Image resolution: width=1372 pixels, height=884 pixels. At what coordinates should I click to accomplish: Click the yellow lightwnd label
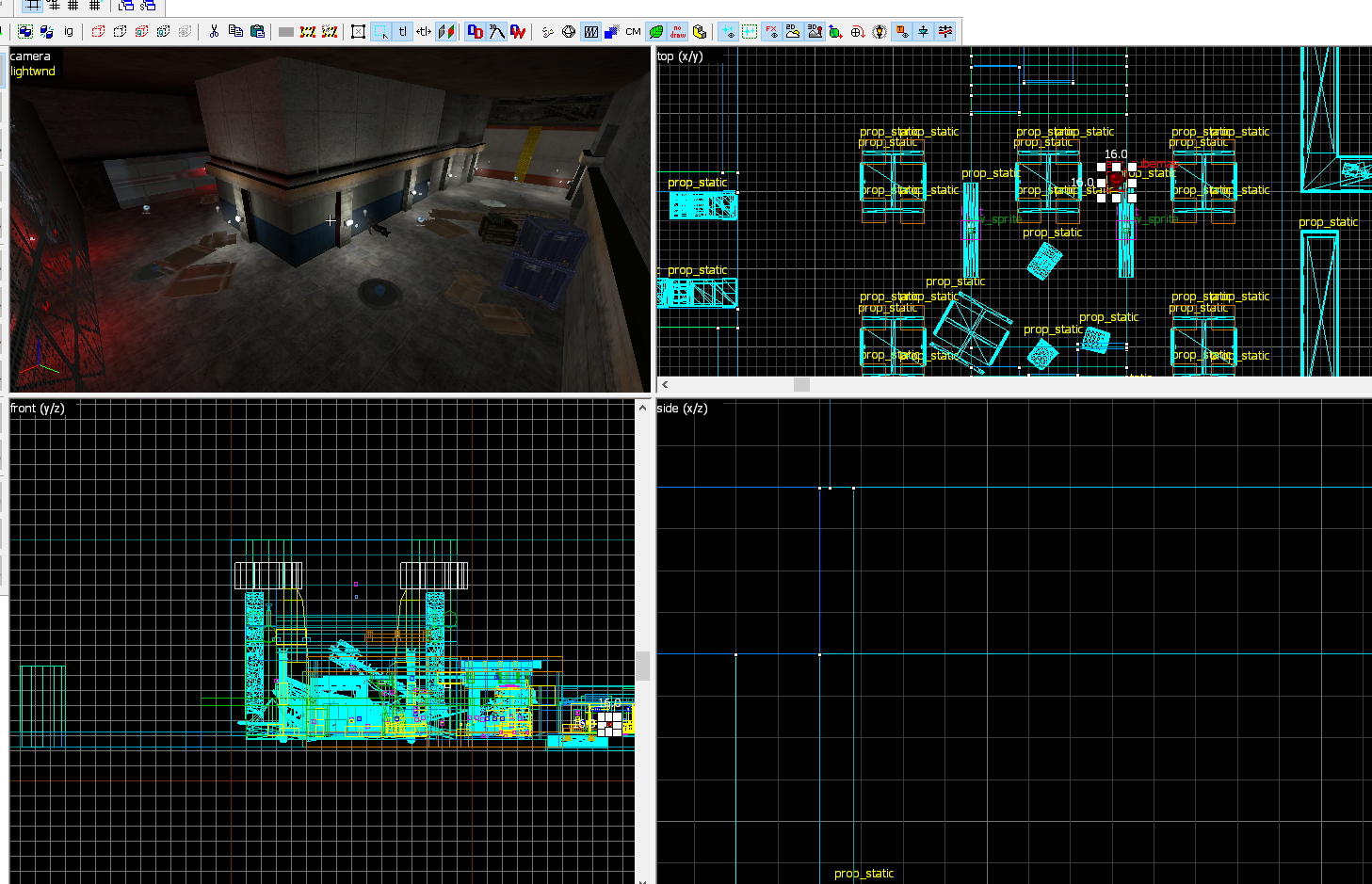pyautogui.click(x=33, y=72)
